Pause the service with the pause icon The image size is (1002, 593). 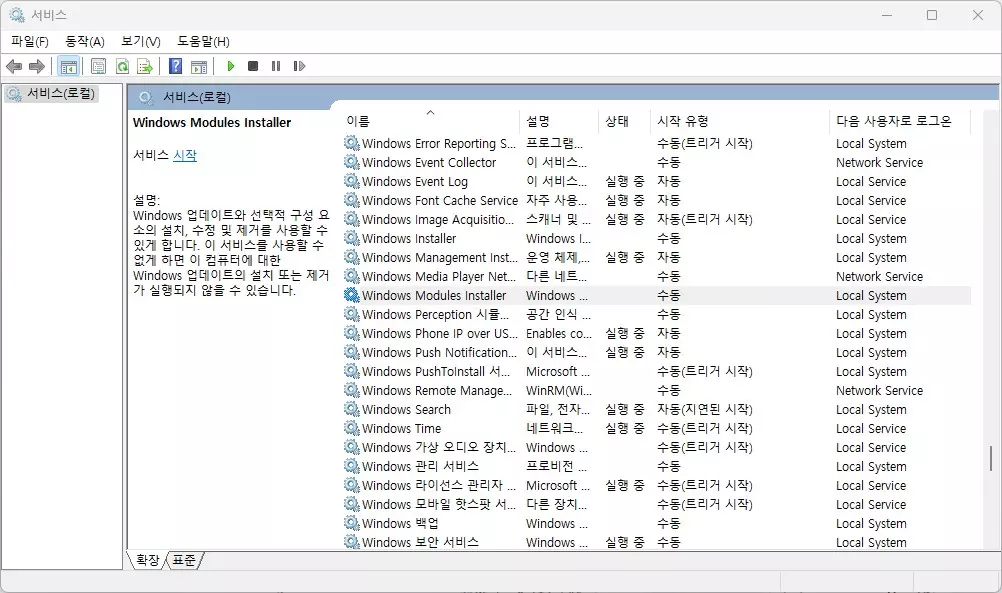[276, 66]
